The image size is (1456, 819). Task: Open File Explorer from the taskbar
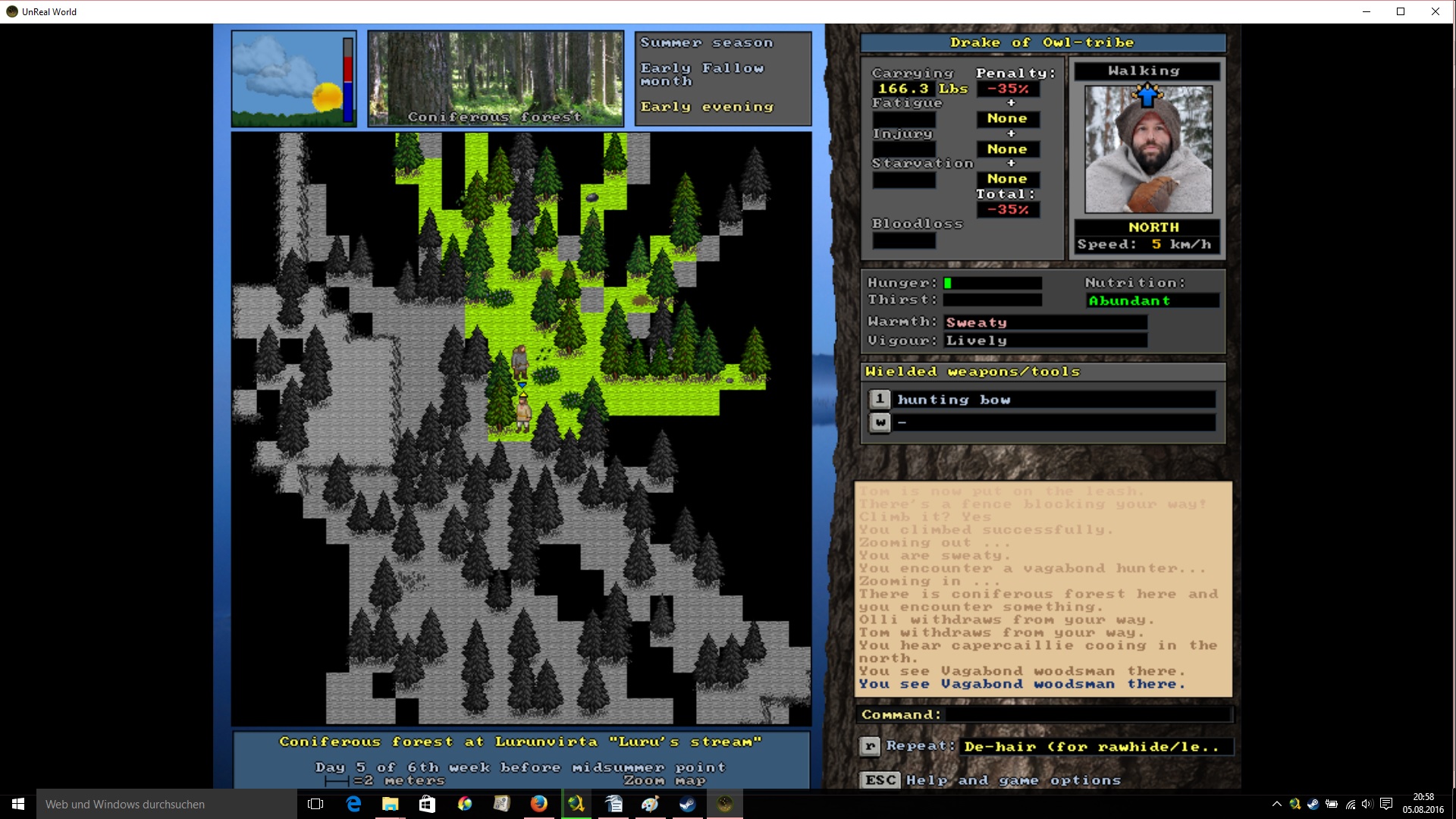click(x=391, y=804)
